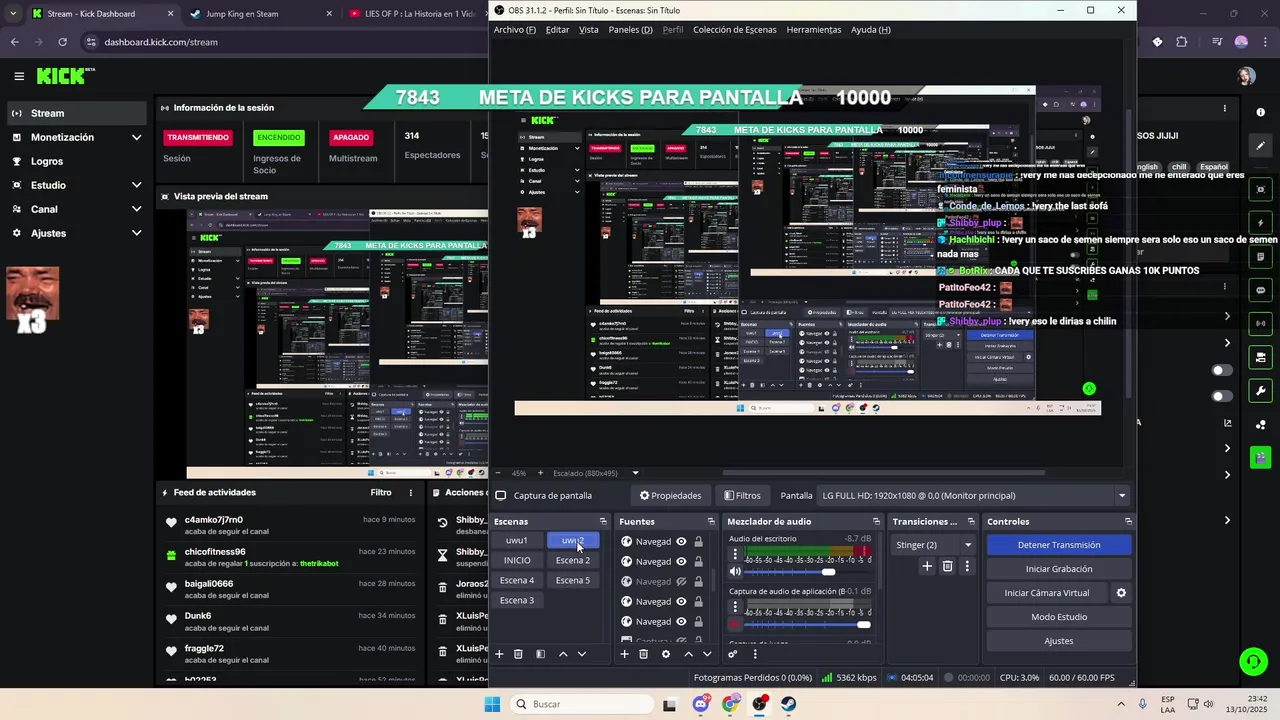This screenshot has height=720, width=1280.
Task: Open Kick support headset chat bubble
Action: point(1253,661)
